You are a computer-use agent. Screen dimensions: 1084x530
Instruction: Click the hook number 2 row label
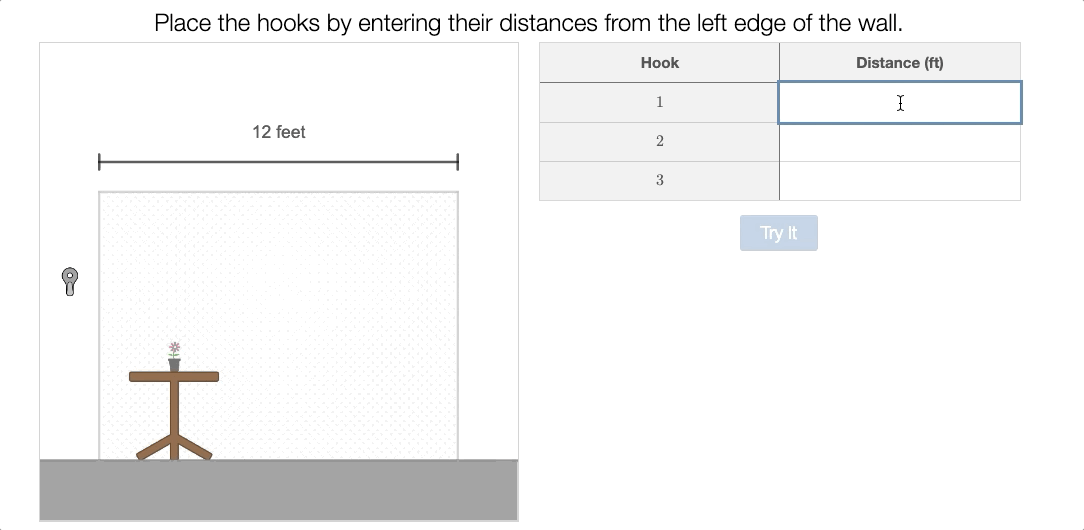[660, 142]
